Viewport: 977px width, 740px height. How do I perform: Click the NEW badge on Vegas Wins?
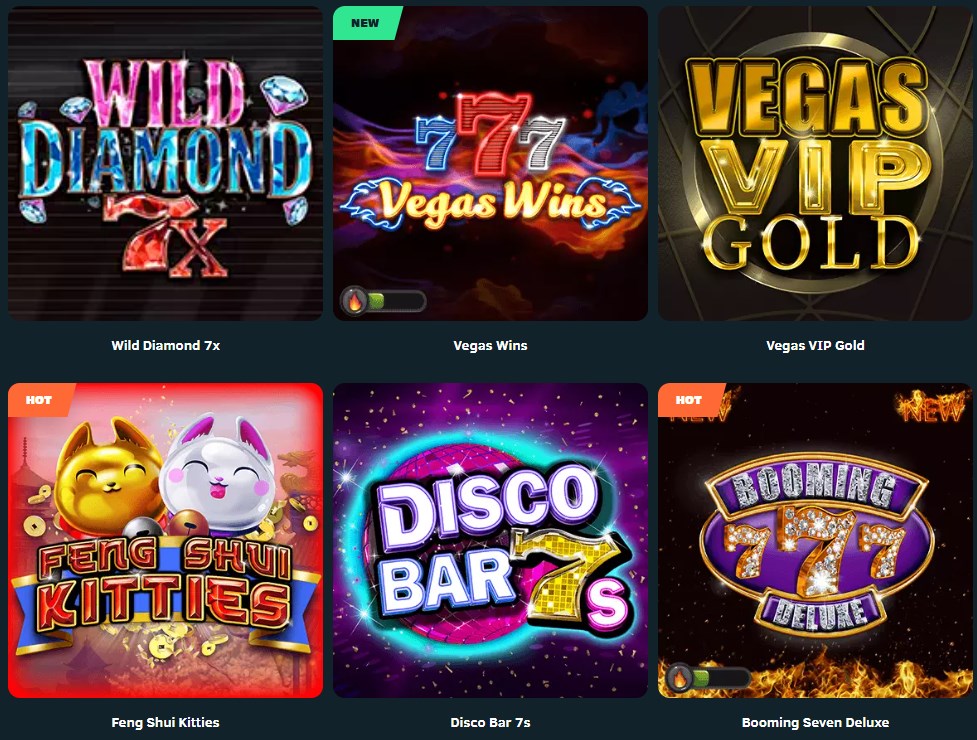pyautogui.click(x=366, y=23)
